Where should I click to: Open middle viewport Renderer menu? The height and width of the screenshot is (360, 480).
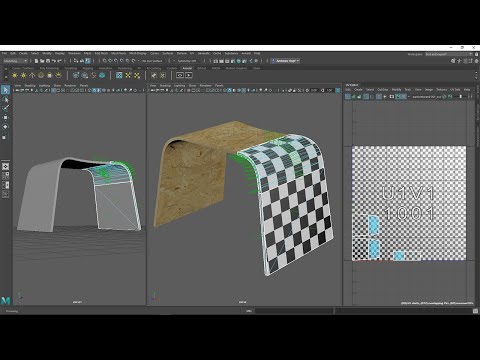pos(206,86)
